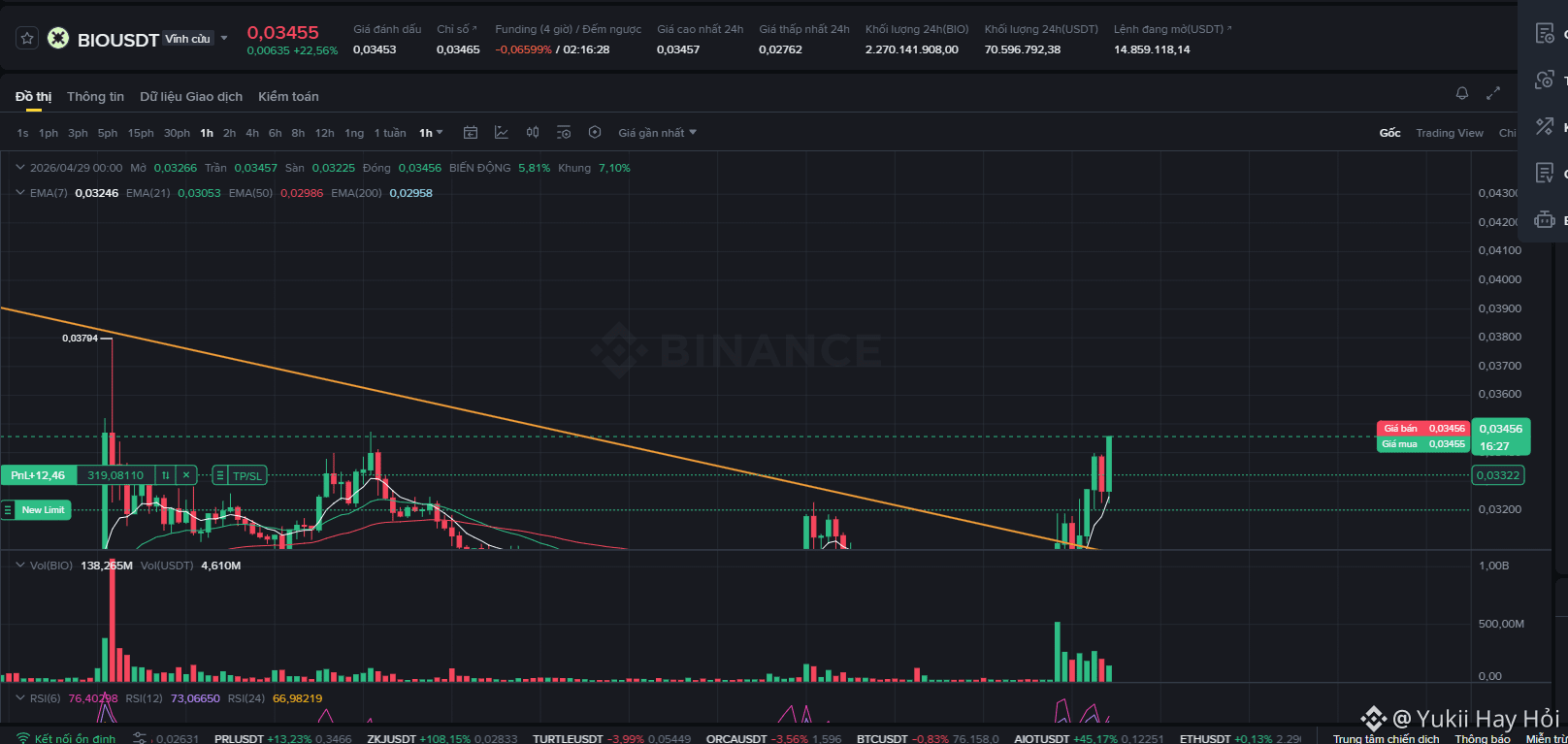Collapse the EMA indicator legend
Viewport: 1568px width, 744px height.
20,193
